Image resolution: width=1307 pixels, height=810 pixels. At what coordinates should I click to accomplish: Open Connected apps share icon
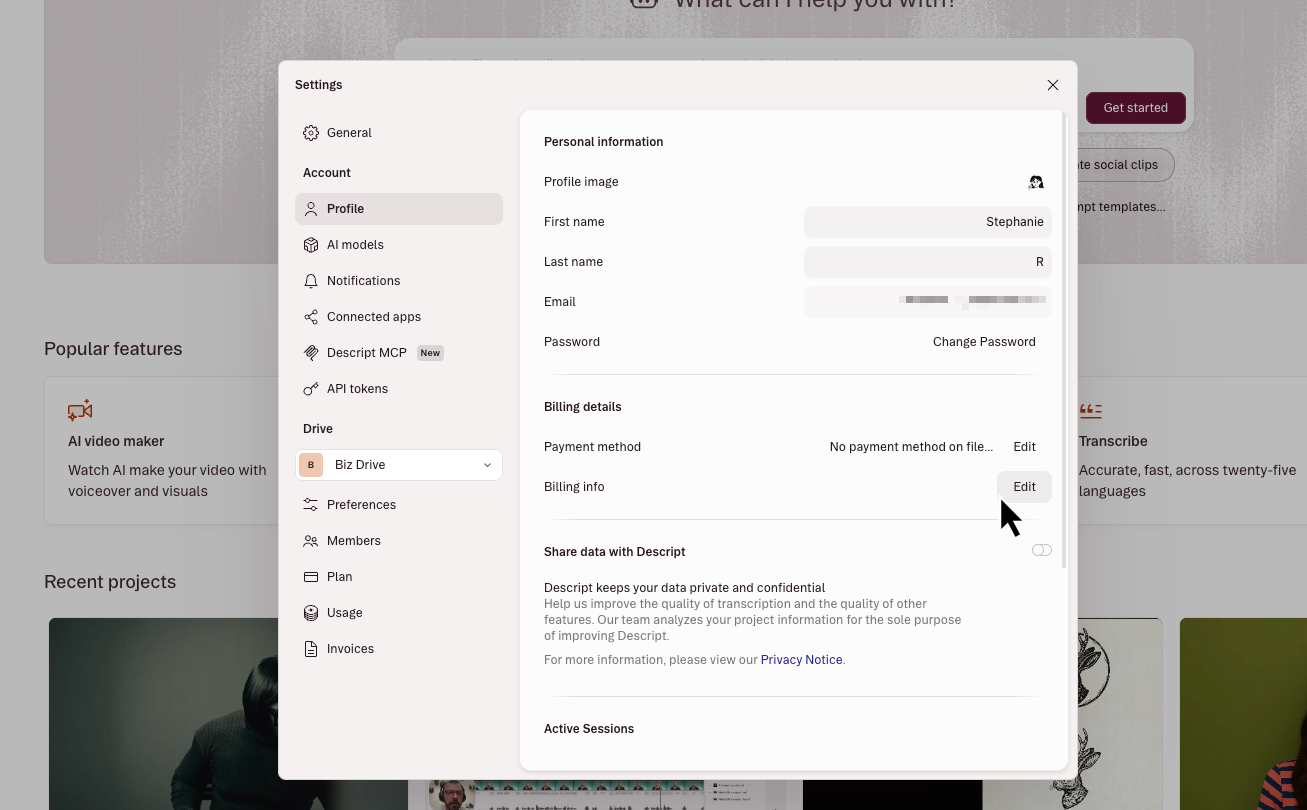[x=311, y=317]
